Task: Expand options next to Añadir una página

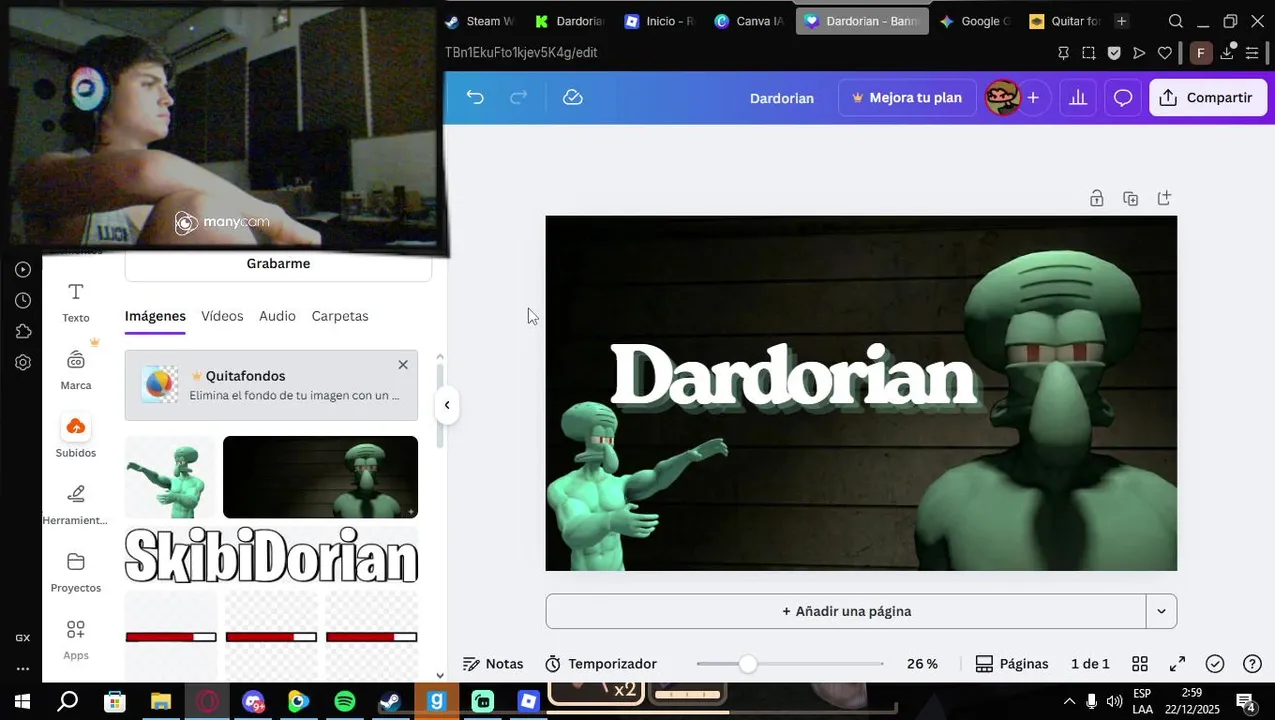Action: coord(1161,611)
